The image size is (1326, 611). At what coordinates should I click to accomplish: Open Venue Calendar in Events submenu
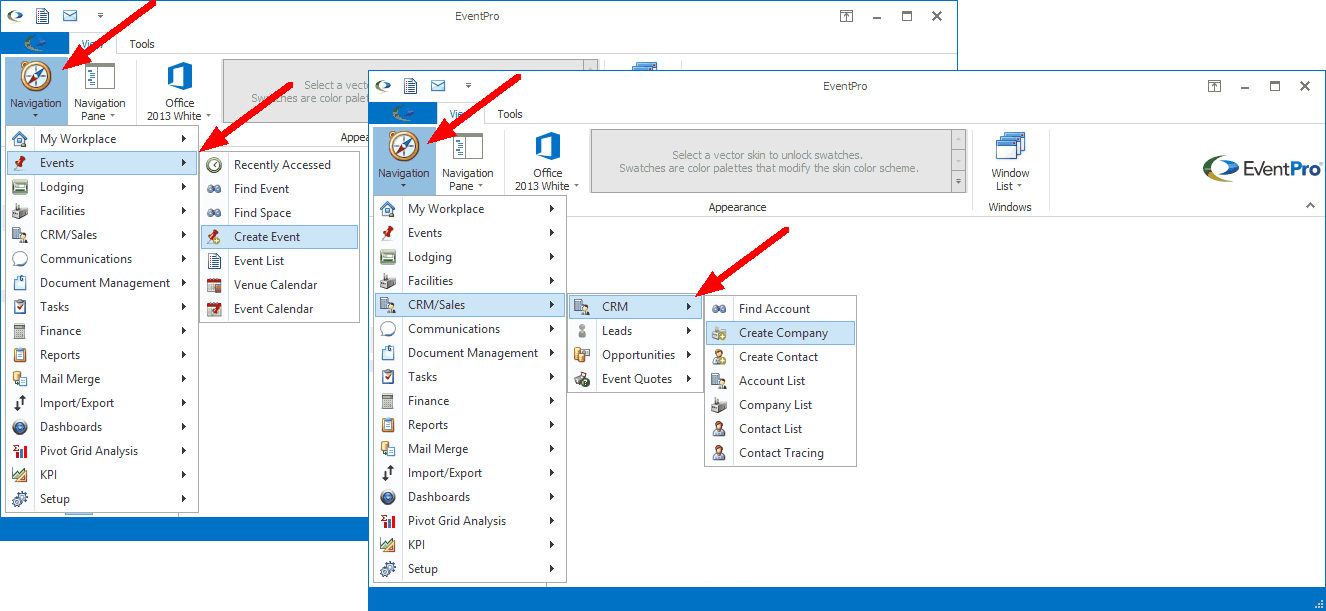279,285
